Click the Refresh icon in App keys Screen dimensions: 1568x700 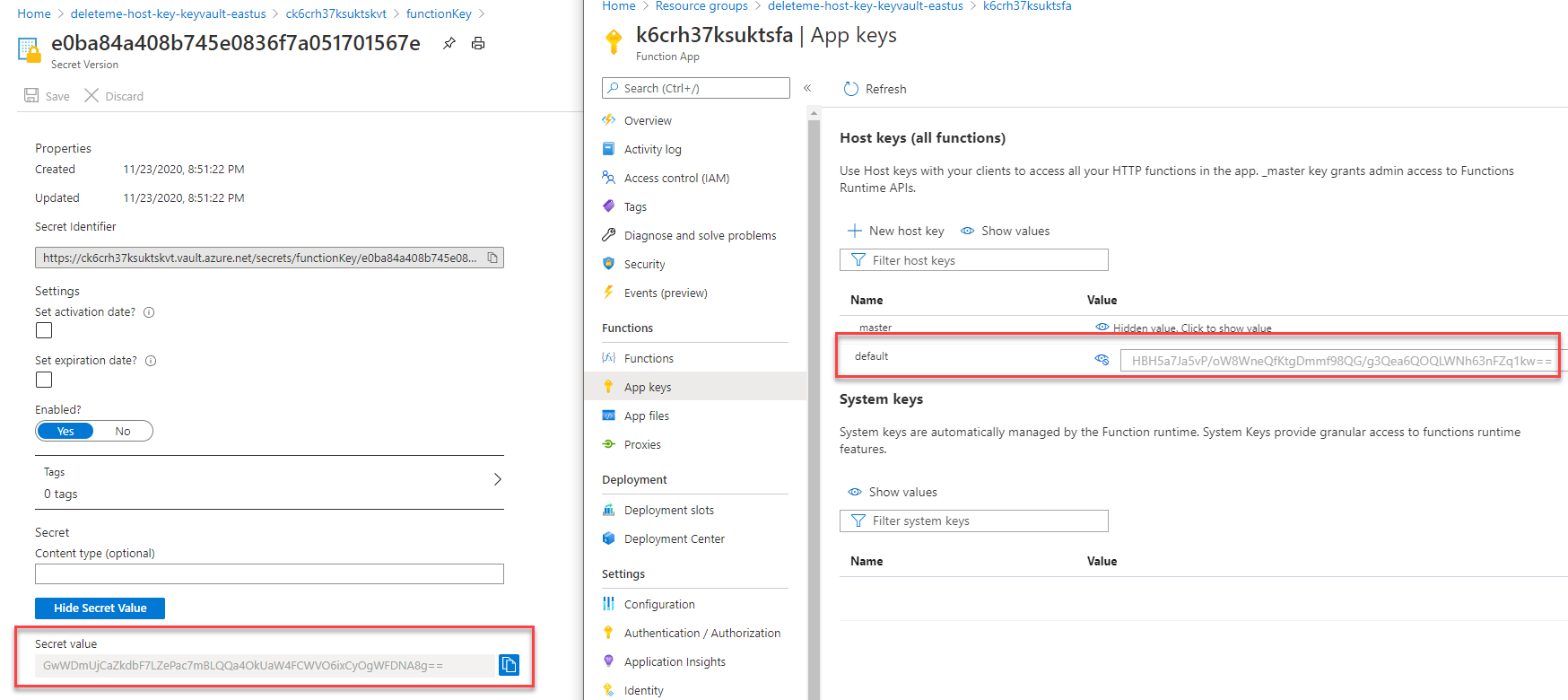pos(851,89)
